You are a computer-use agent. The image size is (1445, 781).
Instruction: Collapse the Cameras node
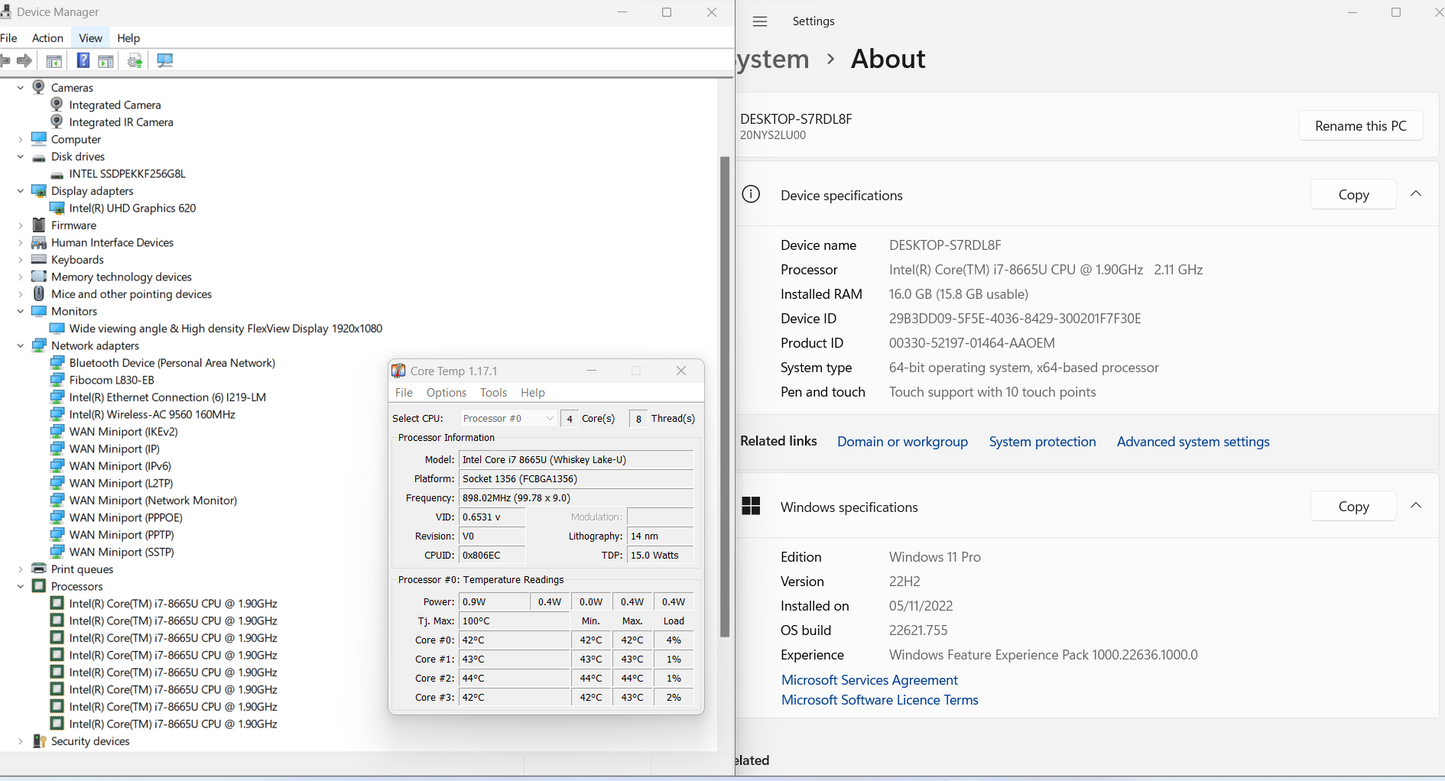tap(20, 87)
